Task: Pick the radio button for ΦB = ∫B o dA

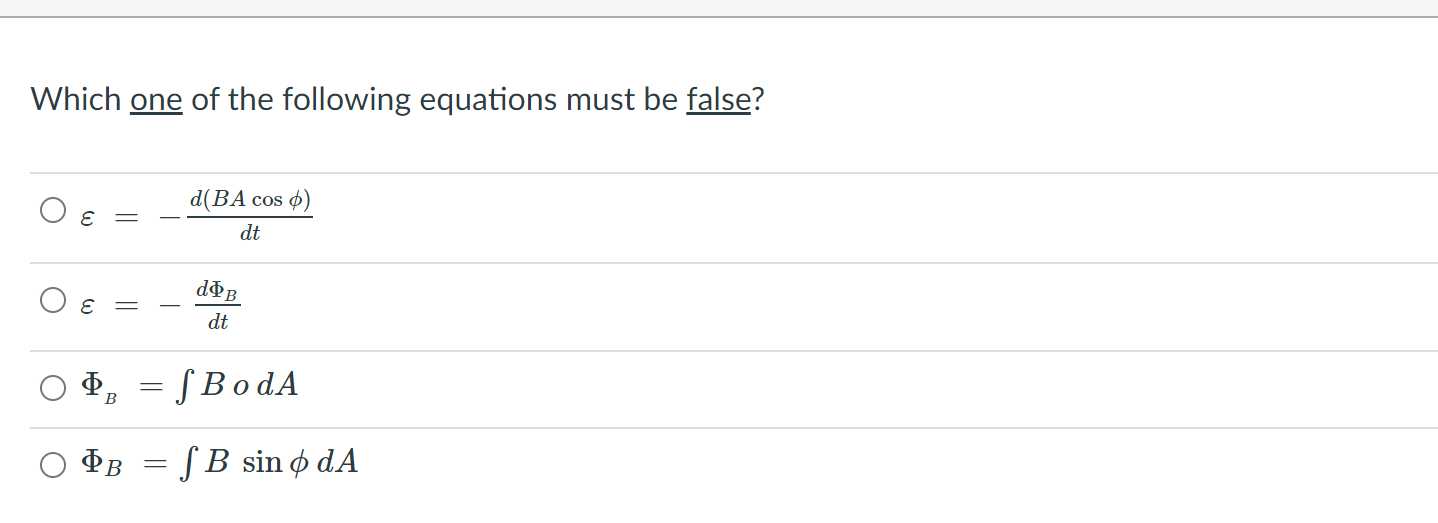Action: [x=53, y=387]
